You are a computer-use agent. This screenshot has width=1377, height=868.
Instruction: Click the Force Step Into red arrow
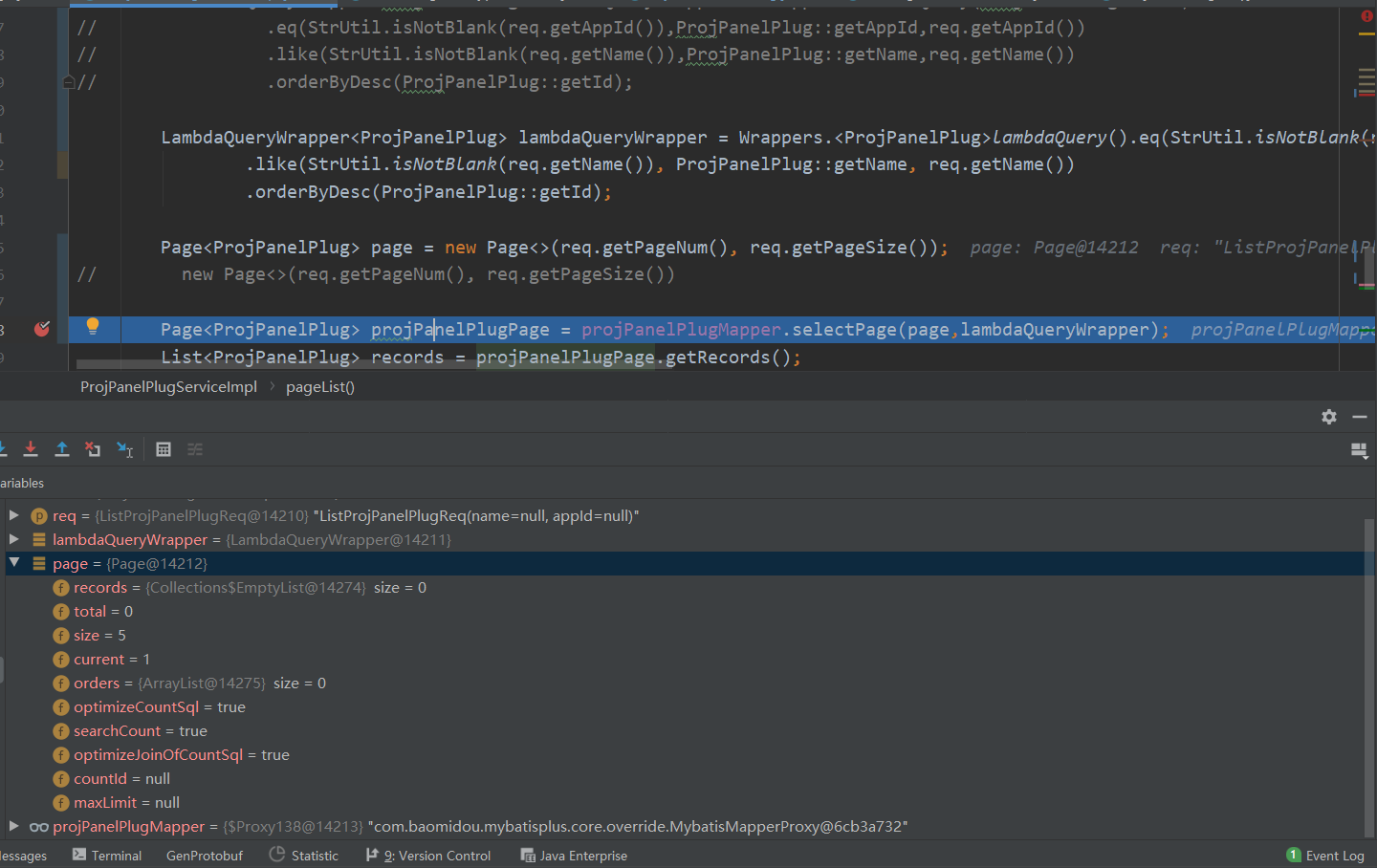(x=31, y=449)
